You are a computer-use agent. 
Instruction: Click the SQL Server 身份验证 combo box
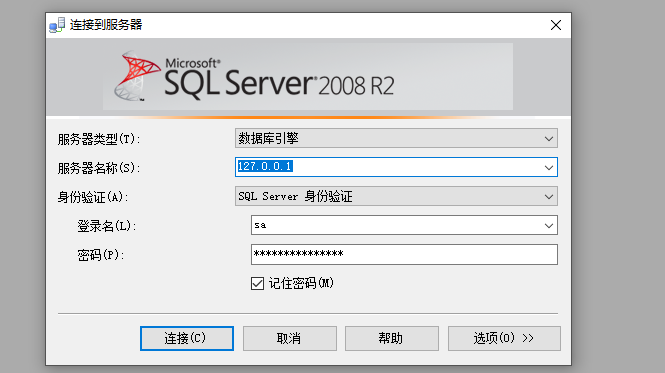click(x=396, y=196)
